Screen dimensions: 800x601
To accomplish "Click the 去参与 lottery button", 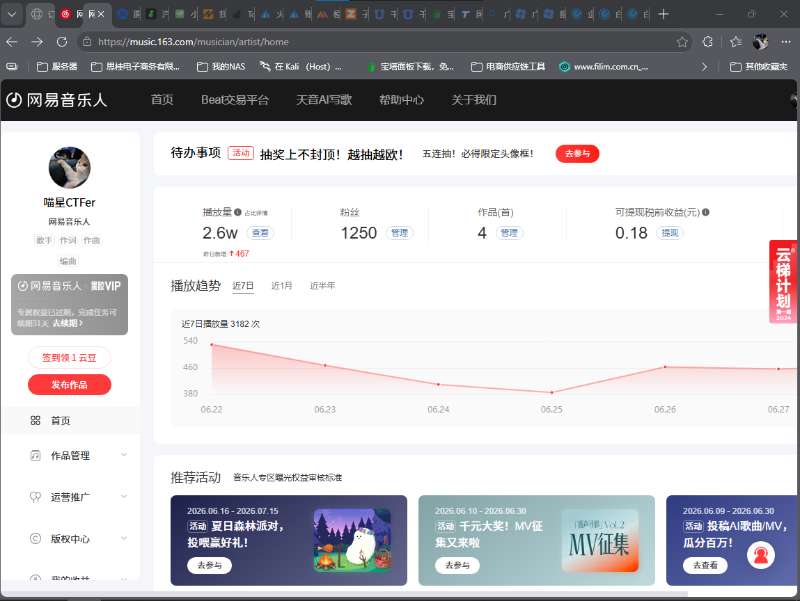I will click(577, 154).
